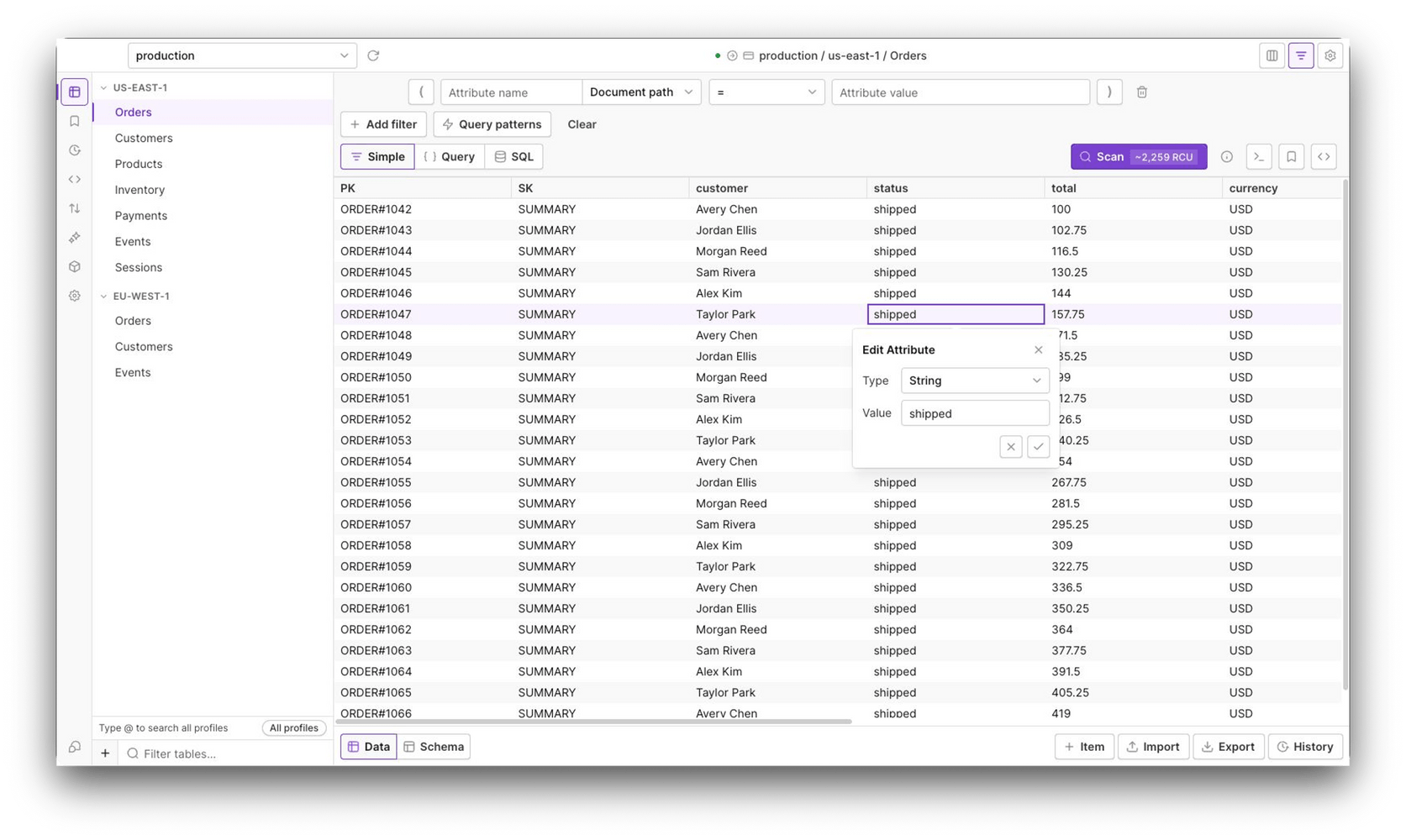The image size is (1406, 840).
Task: Switch to the Schema tab
Action: [434, 747]
